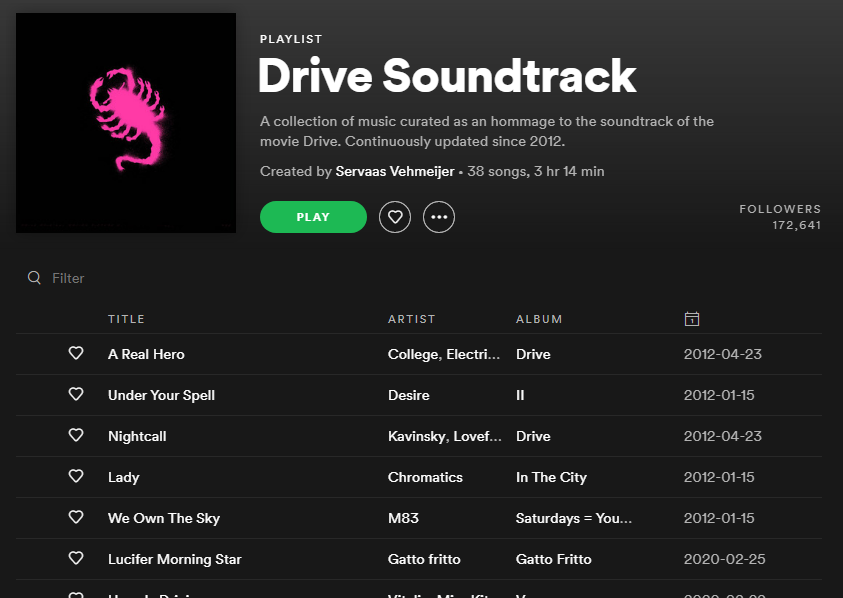Click the search icon in the Filter bar
This screenshot has width=843, height=598.
coord(34,278)
